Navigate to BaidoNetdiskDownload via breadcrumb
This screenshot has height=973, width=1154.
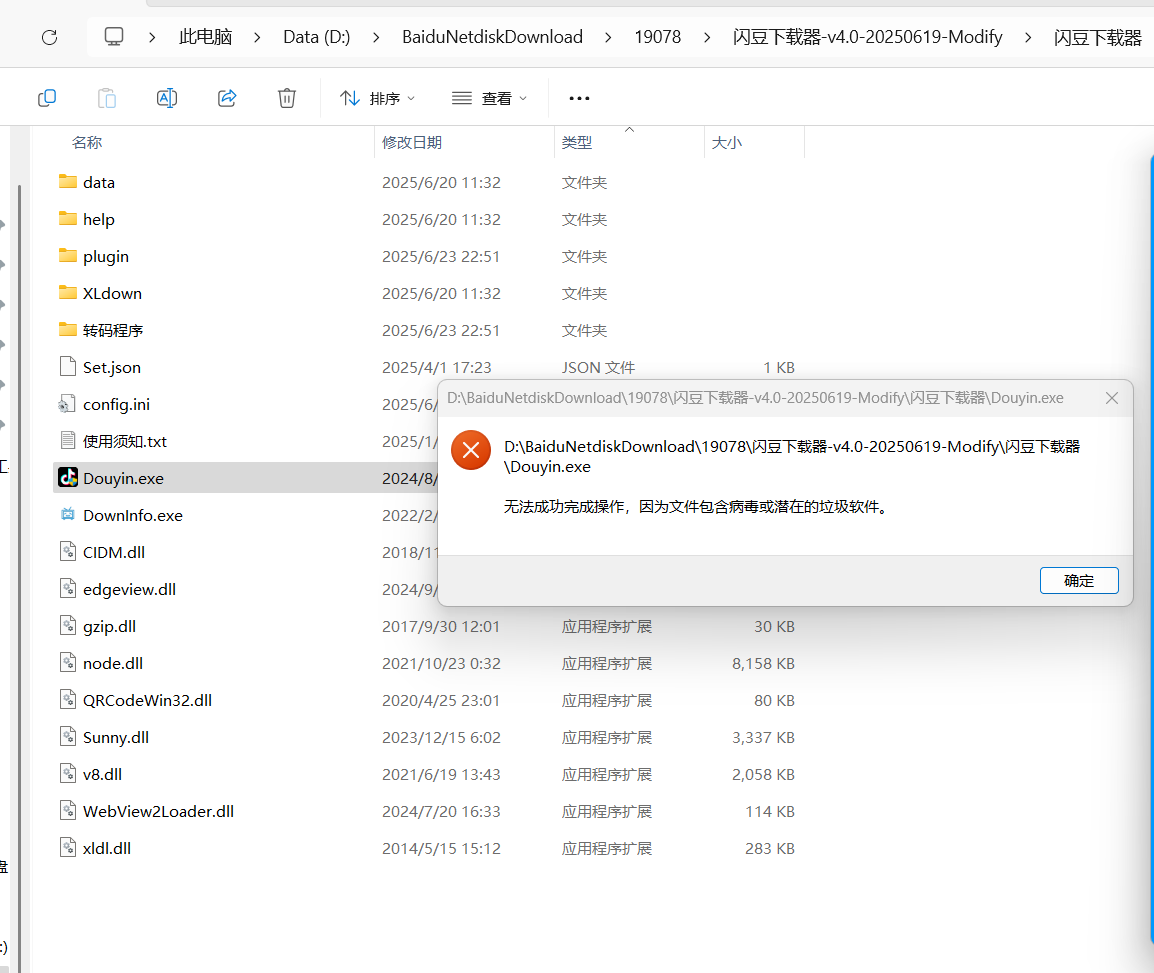tap(492, 36)
